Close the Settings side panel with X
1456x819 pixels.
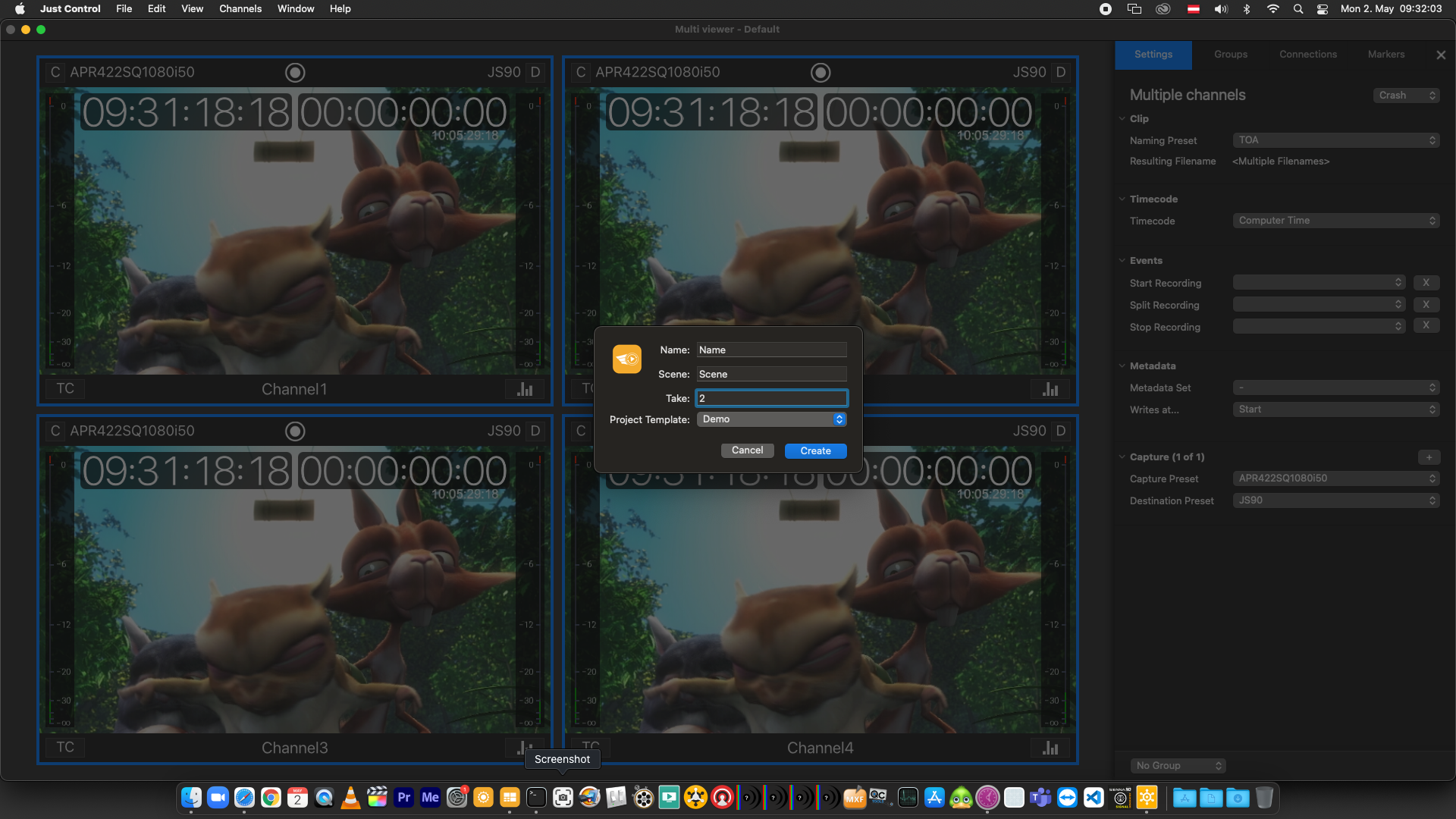pyautogui.click(x=1441, y=55)
